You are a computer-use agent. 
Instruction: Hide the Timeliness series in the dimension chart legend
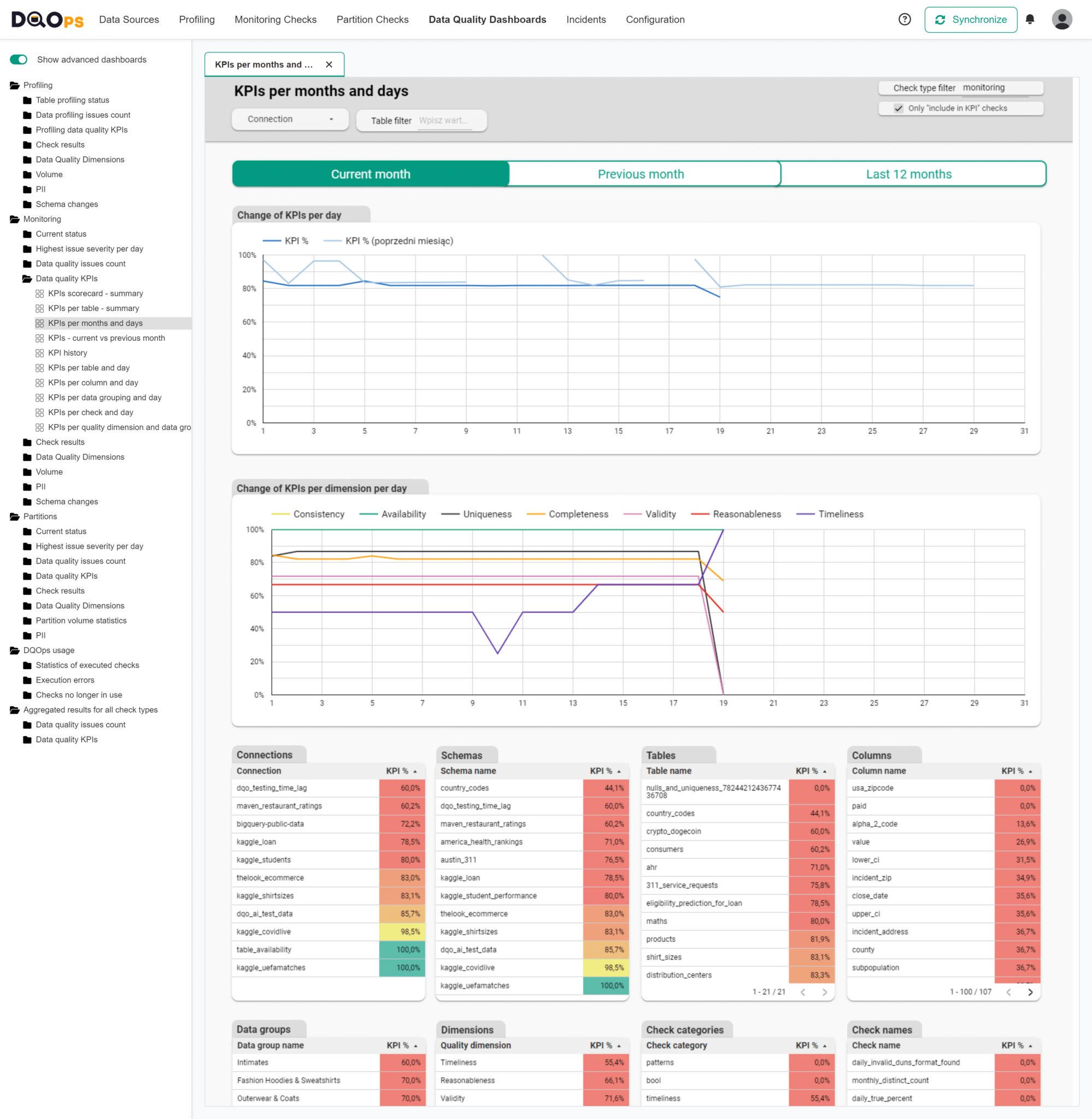[x=841, y=514]
